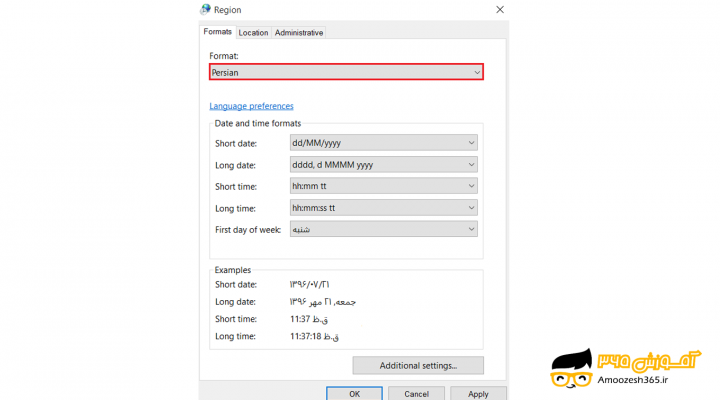Click the Cancel button
The image size is (720, 400).
[x=416, y=394]
